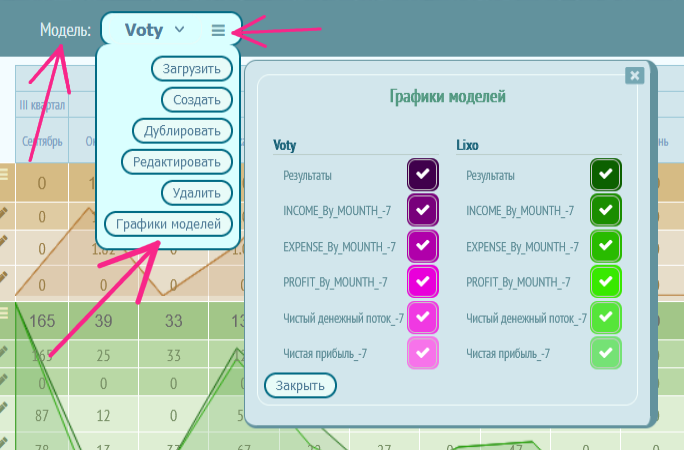Toggle Lixo PROFIT_By_MOUNTH_-7 checkbox

606,282
